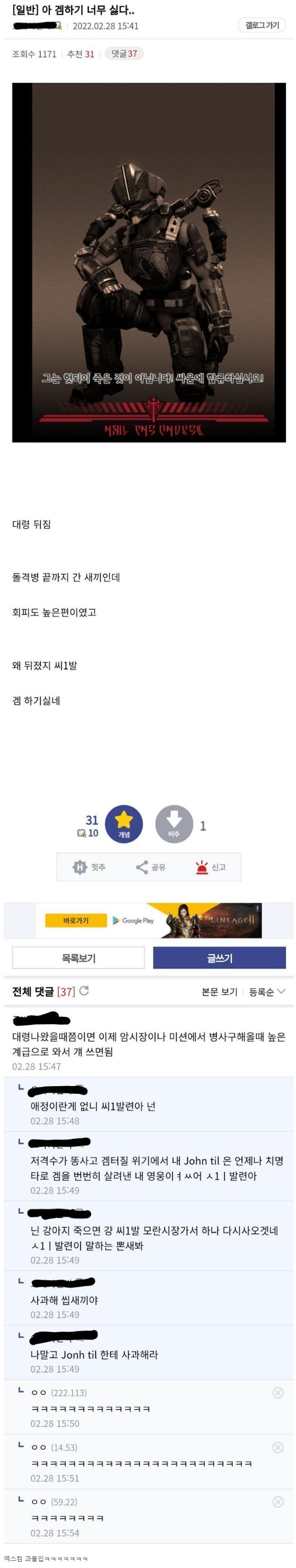Click the Google Play logo in the ad

[x=134, y=921]
